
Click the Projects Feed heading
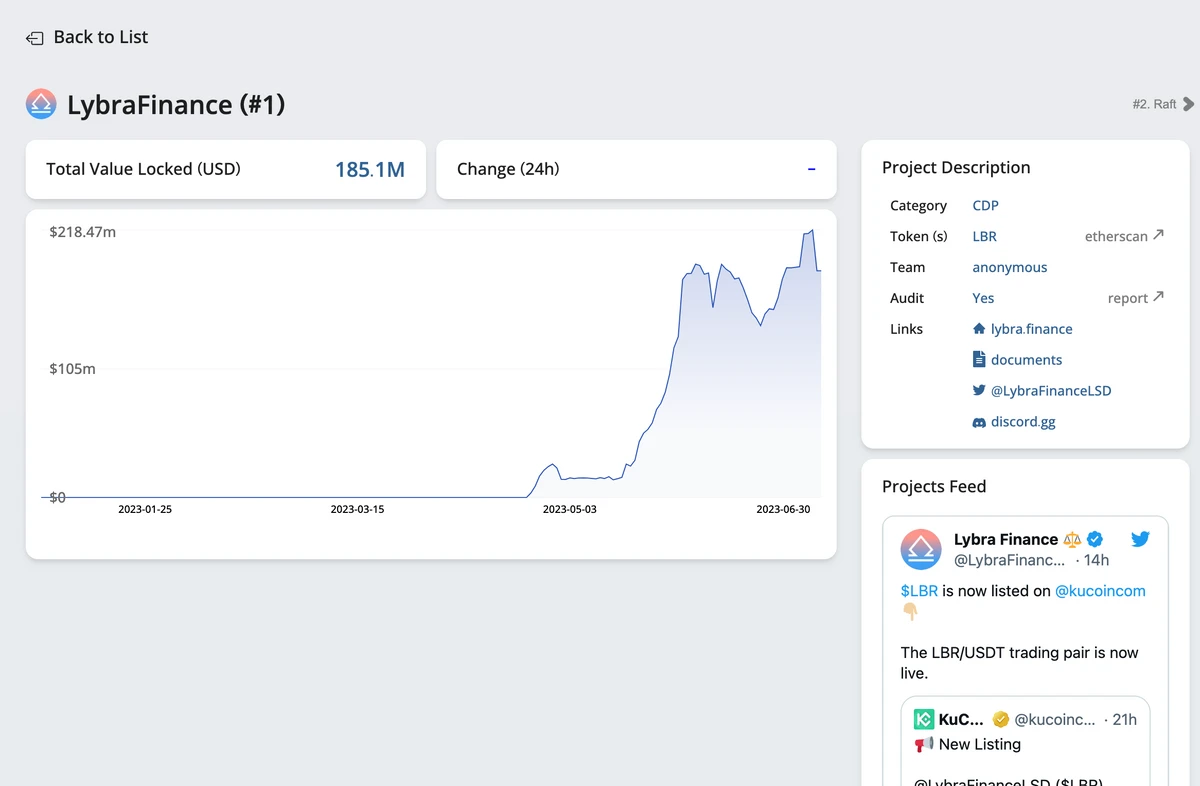point(934,487)
